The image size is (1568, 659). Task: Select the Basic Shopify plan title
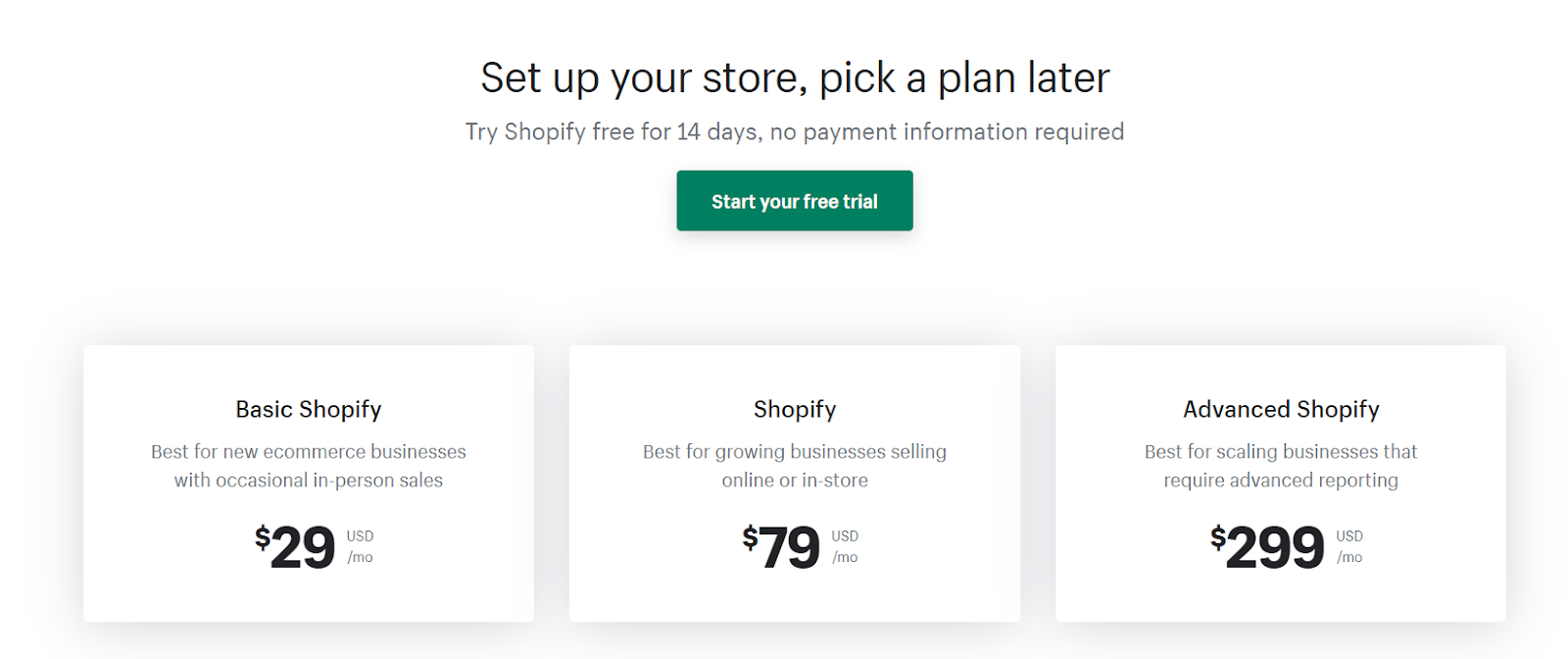click(309, 409)
